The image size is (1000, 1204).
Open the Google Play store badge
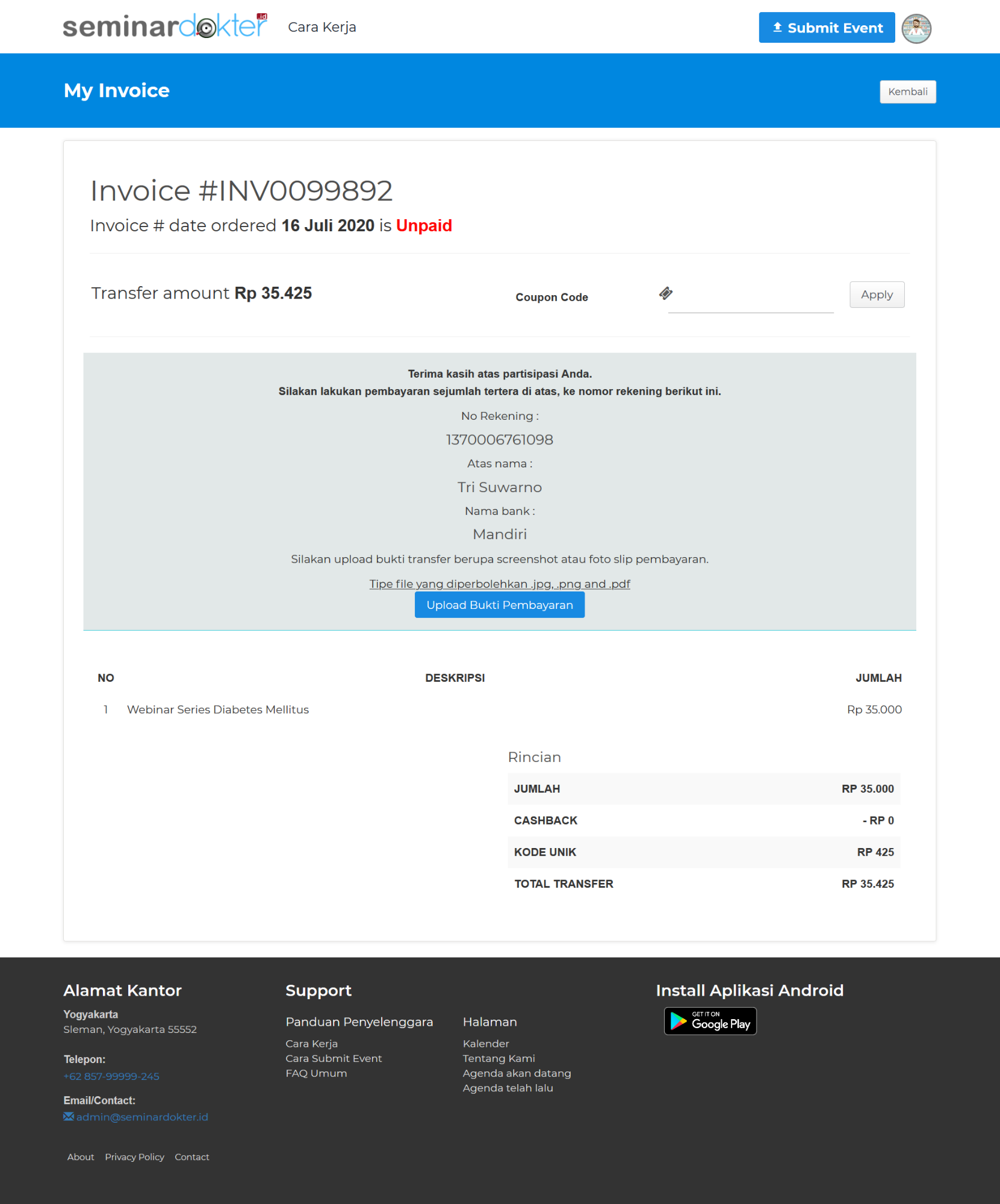[710, 1021]
